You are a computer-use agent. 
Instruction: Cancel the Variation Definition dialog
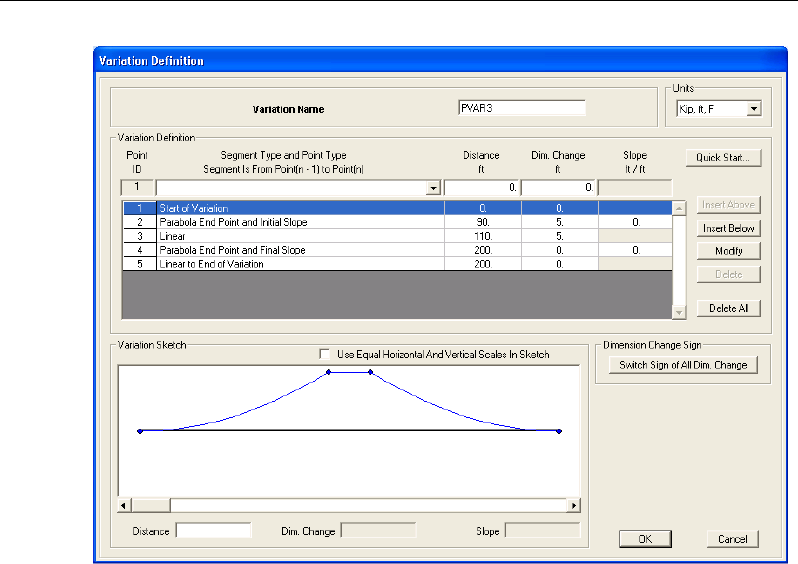tap(732, 539)
